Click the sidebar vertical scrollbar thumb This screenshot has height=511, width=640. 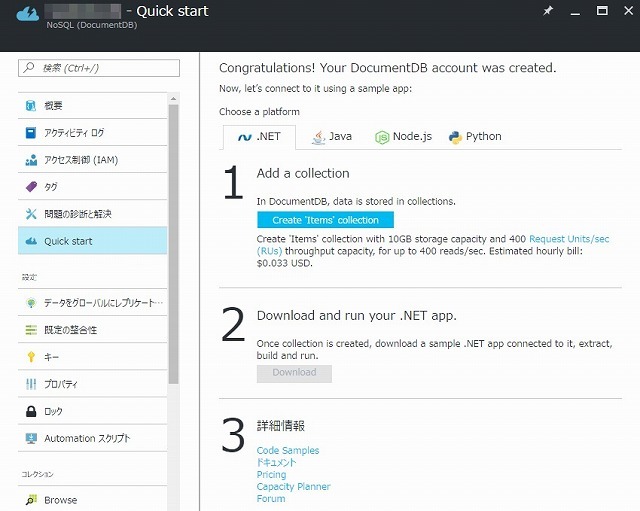click(173, 244)
